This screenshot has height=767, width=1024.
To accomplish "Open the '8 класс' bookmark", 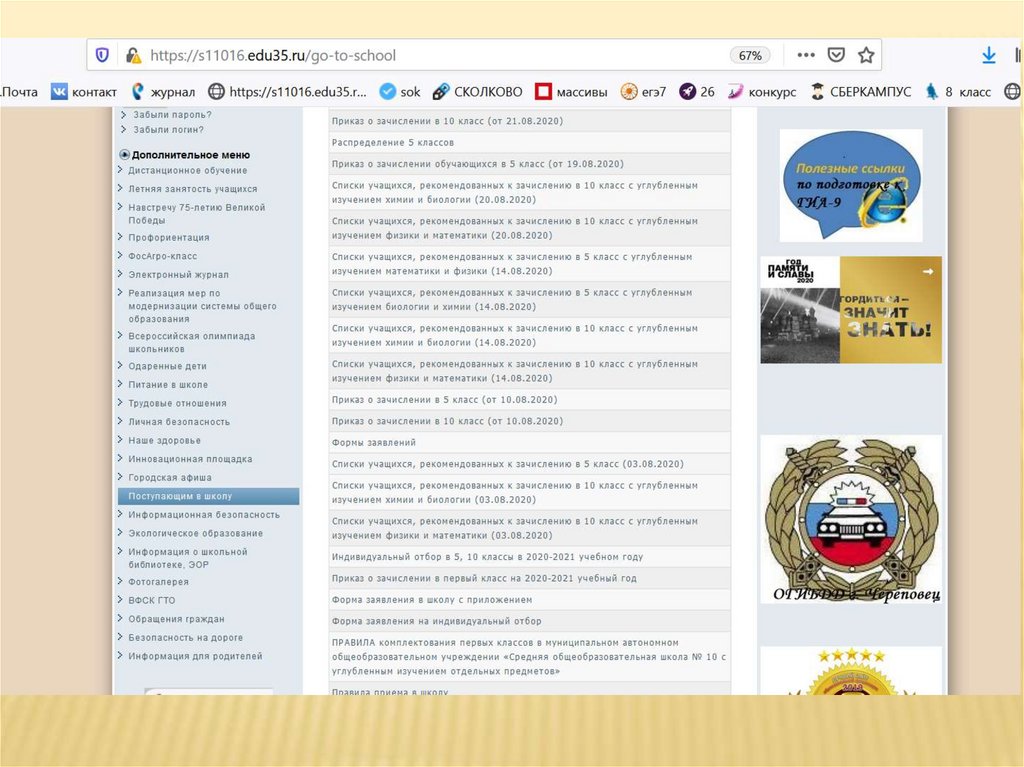I will (x=958, y=92).
